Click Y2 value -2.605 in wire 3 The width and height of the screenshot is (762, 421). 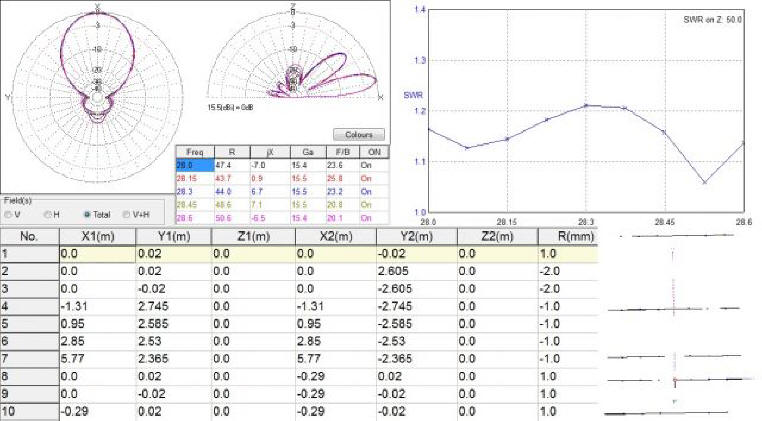click(x=416, y=289)
